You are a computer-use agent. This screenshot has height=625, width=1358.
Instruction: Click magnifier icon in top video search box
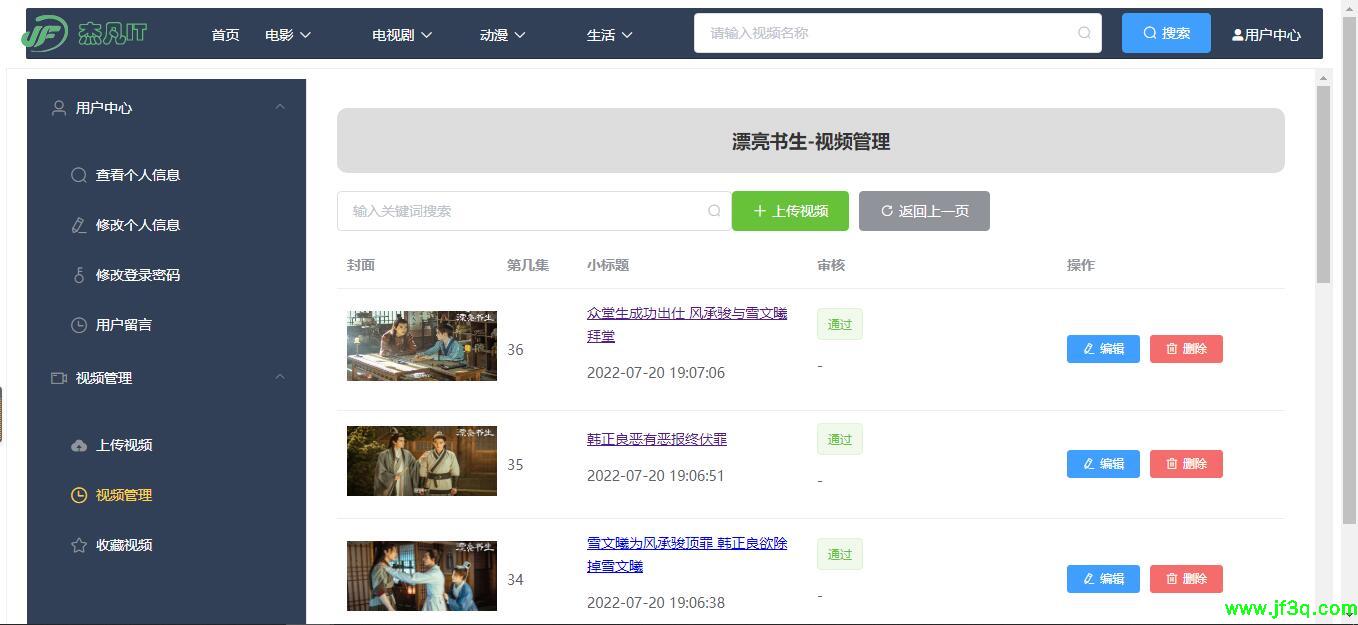(1084, 33)
